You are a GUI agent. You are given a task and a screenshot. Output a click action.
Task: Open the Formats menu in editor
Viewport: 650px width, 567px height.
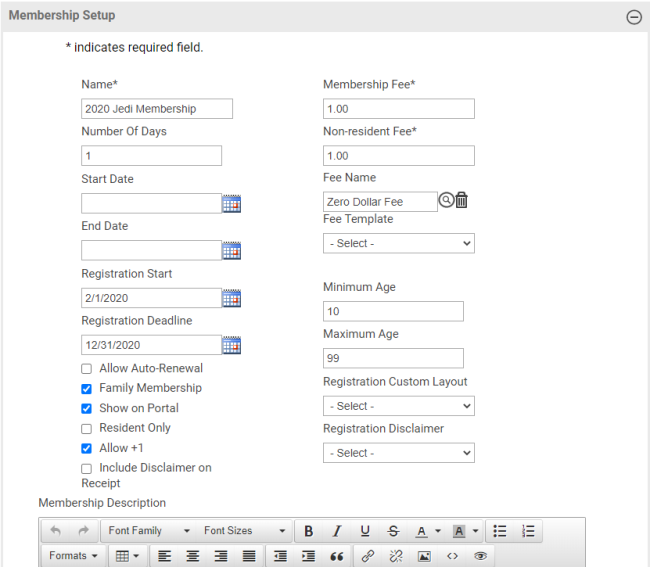pos(74,556)
